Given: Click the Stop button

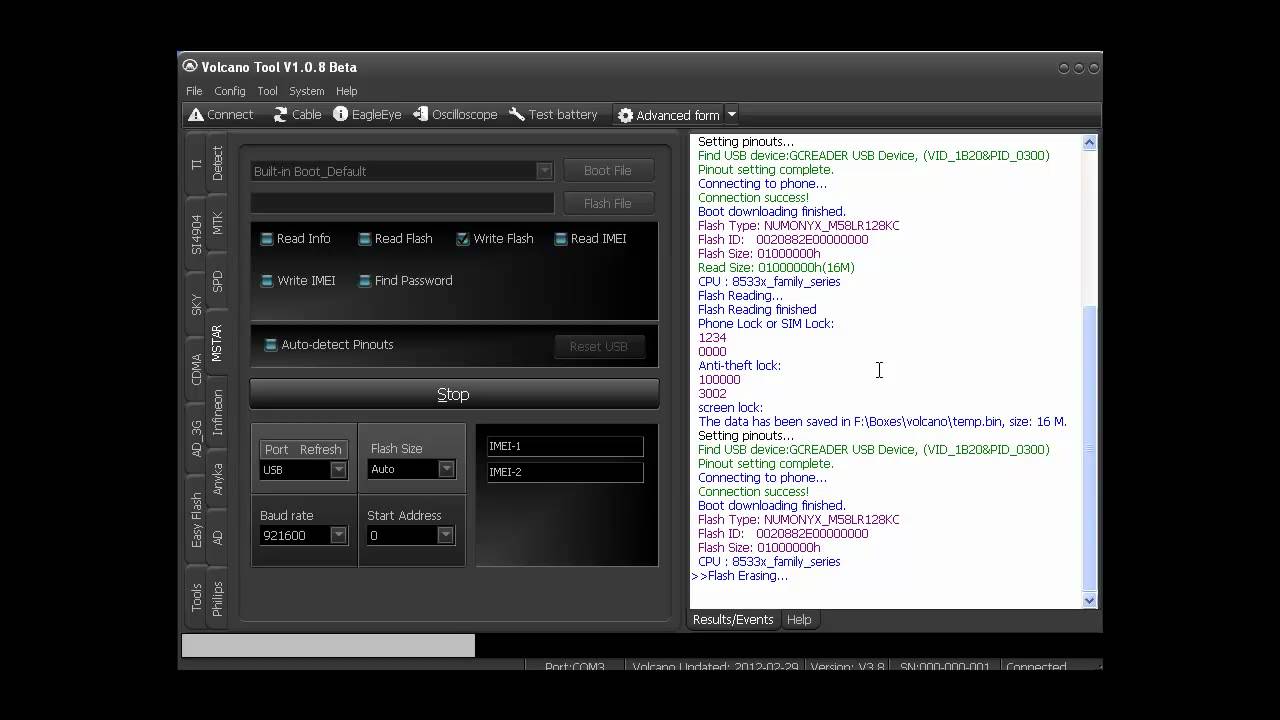Looking at the screenshot, I should (x=454, y=394).
